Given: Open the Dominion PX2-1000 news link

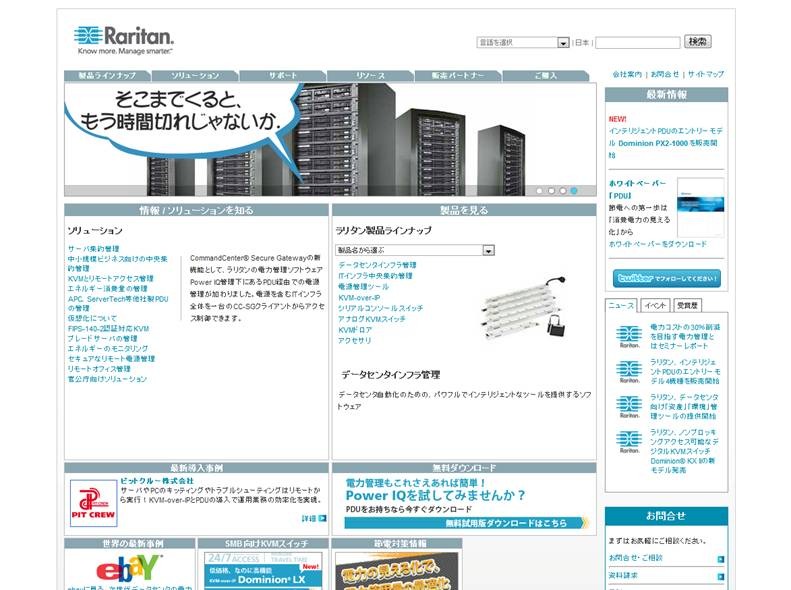Looking at the screenshot, I should [665, 143].
